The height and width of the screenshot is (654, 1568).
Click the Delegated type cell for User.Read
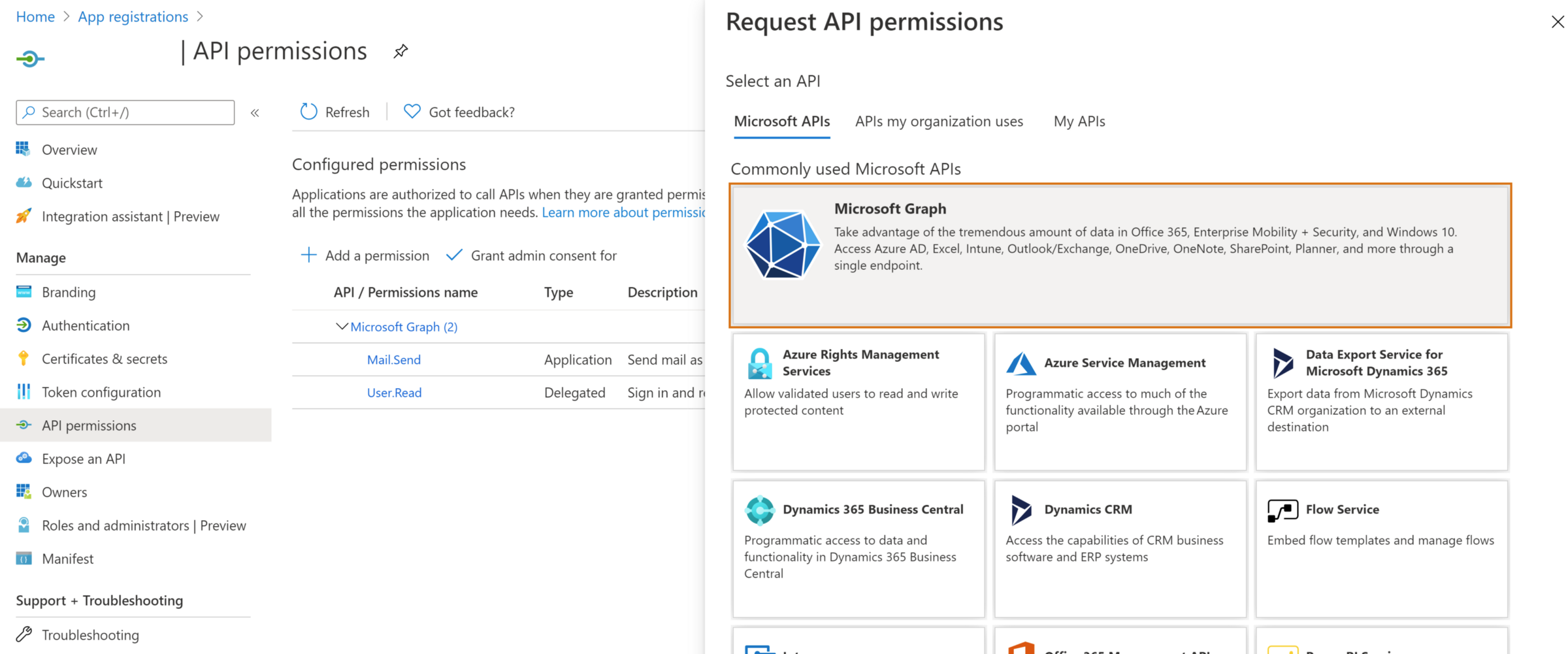(x=574, y=392)
